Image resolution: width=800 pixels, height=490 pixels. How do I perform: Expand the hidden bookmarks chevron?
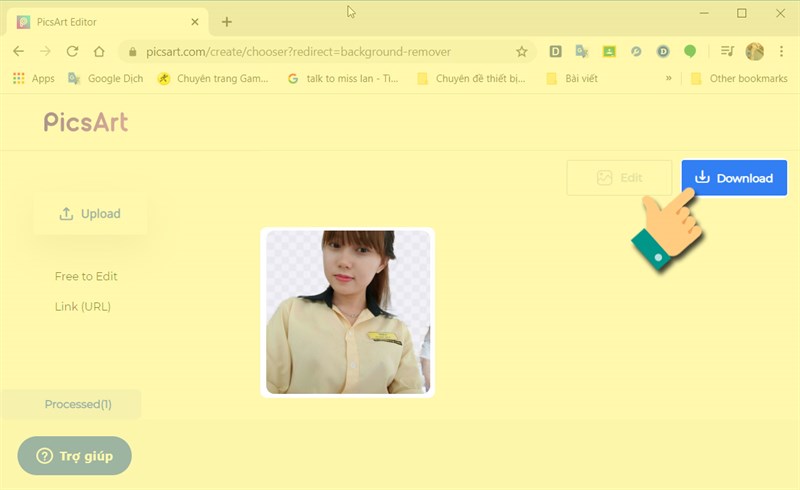click(668, 78)
